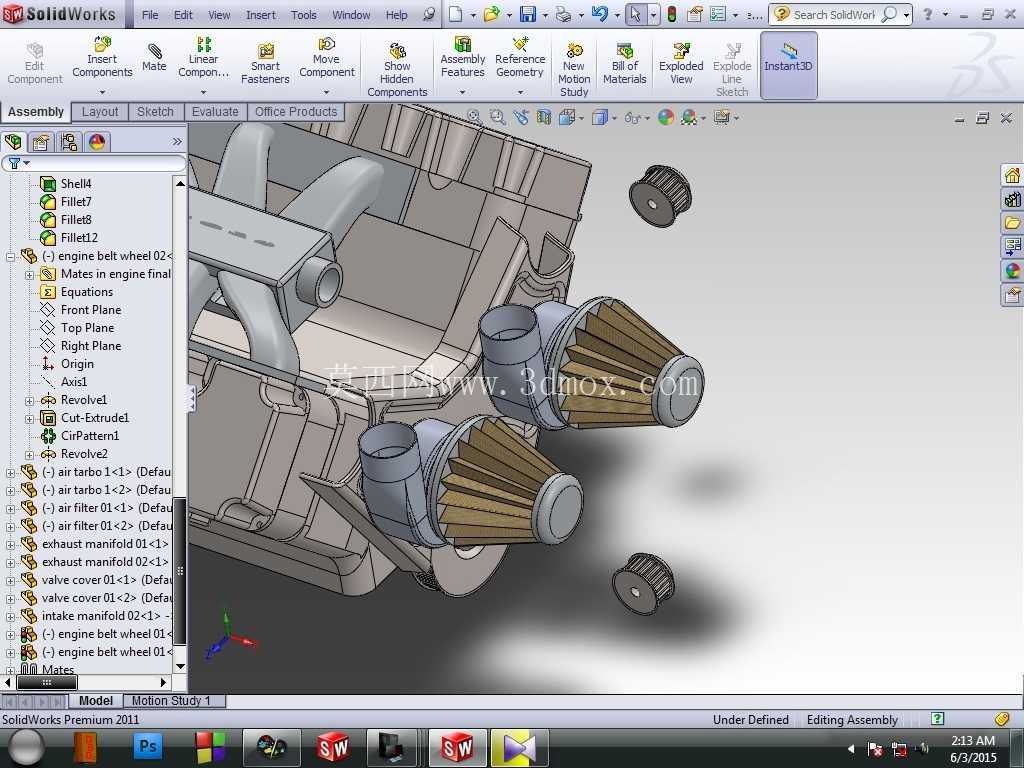Open the ConfigurationManager tab icon
The width and height of the screenshot is (1024, 768).
[x=69, y=142]
